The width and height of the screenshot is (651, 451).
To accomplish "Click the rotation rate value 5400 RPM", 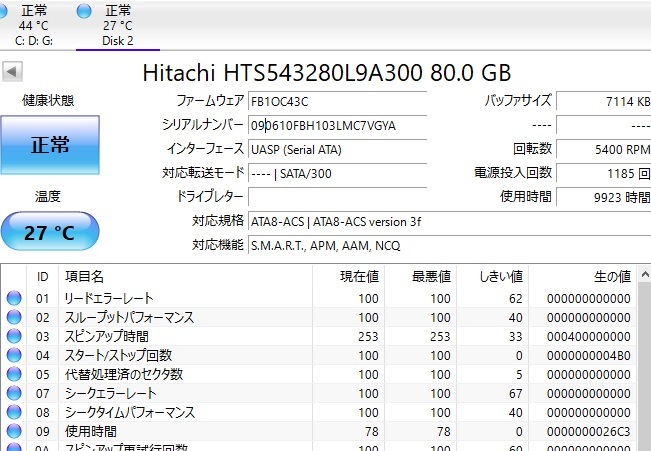I will [604, 150].
